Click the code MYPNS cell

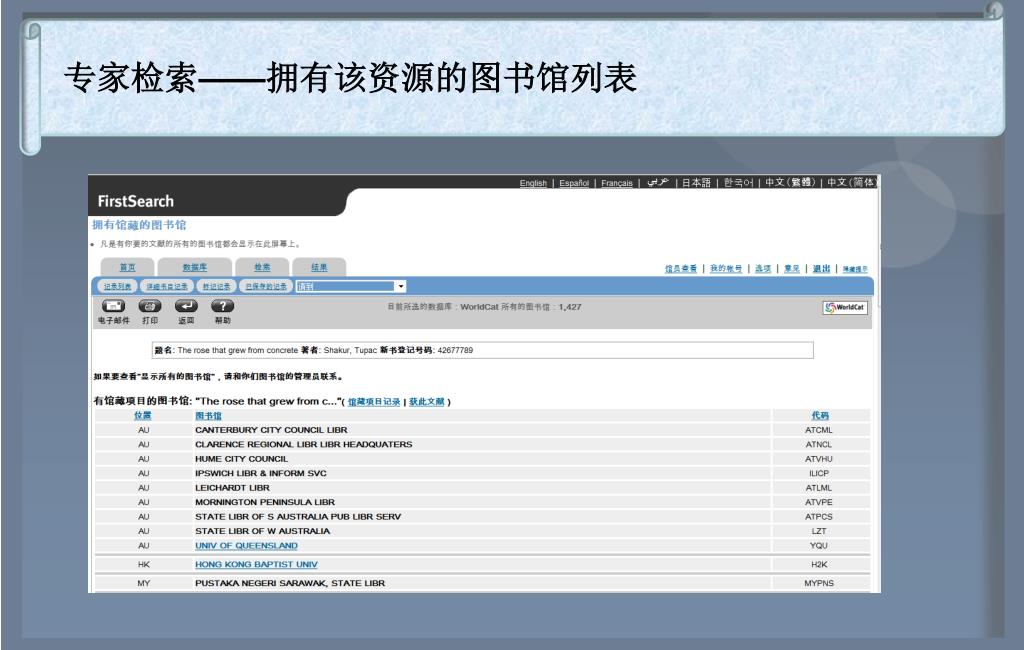[x=819, y=583]
